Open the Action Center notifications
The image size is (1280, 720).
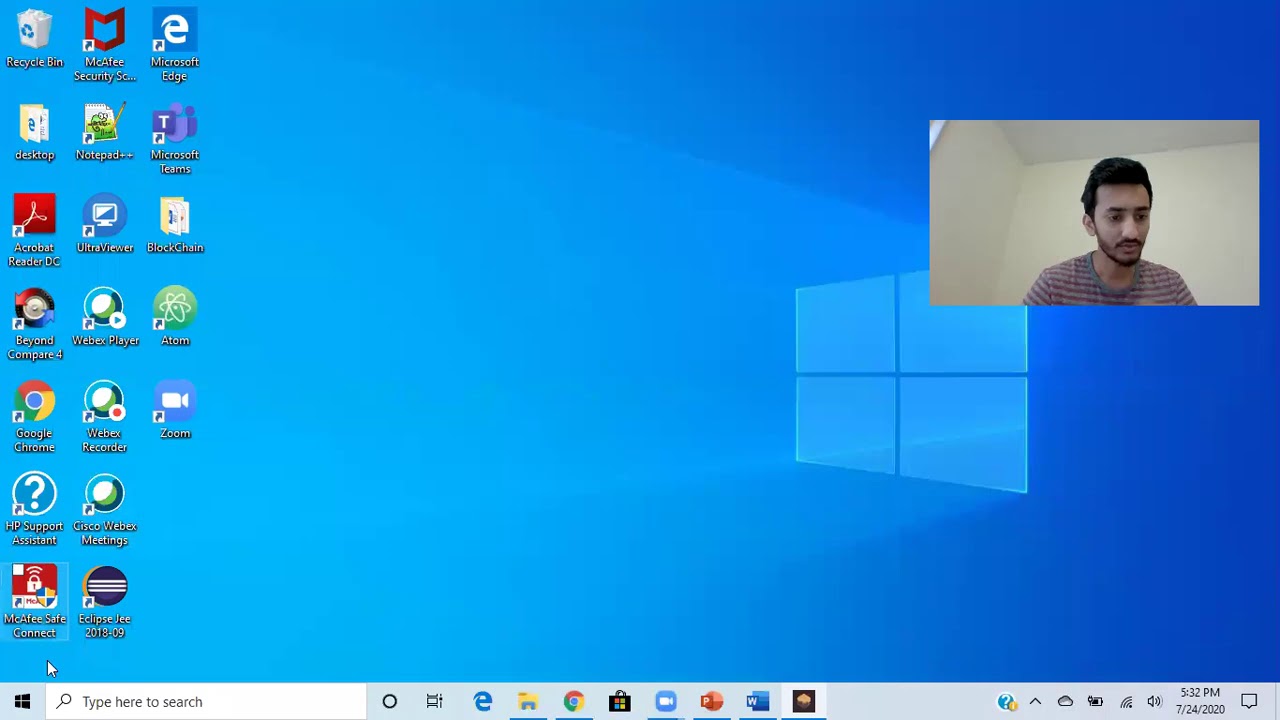click(1249, 702)
